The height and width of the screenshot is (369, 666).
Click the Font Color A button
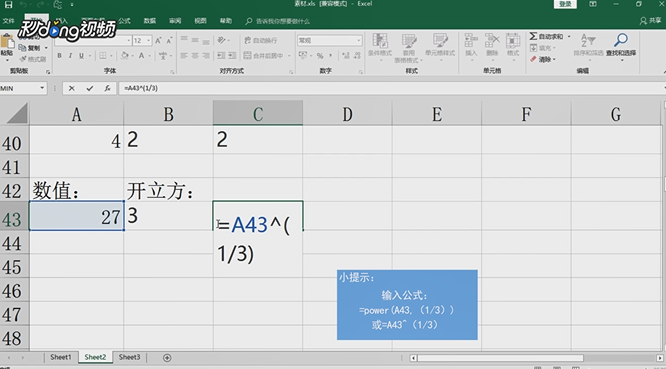[x=141, y=56]
